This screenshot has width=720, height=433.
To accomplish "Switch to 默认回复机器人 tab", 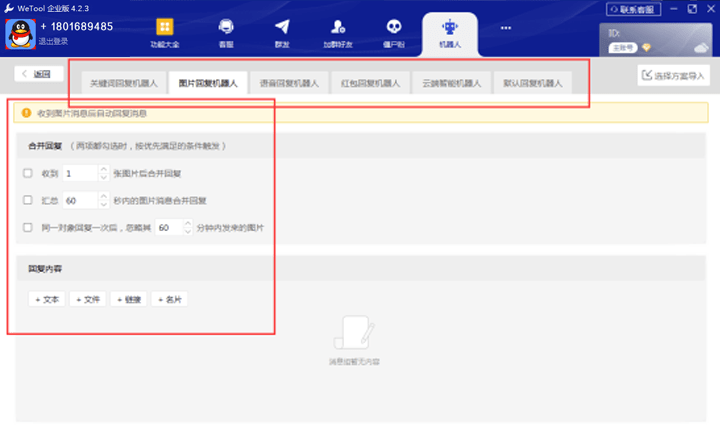I will click(533, 83).
